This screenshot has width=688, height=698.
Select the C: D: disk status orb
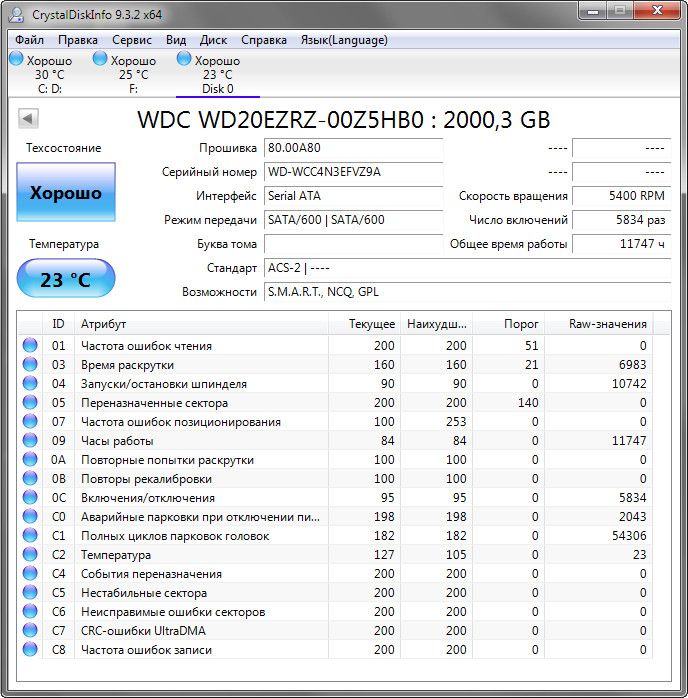16,58
